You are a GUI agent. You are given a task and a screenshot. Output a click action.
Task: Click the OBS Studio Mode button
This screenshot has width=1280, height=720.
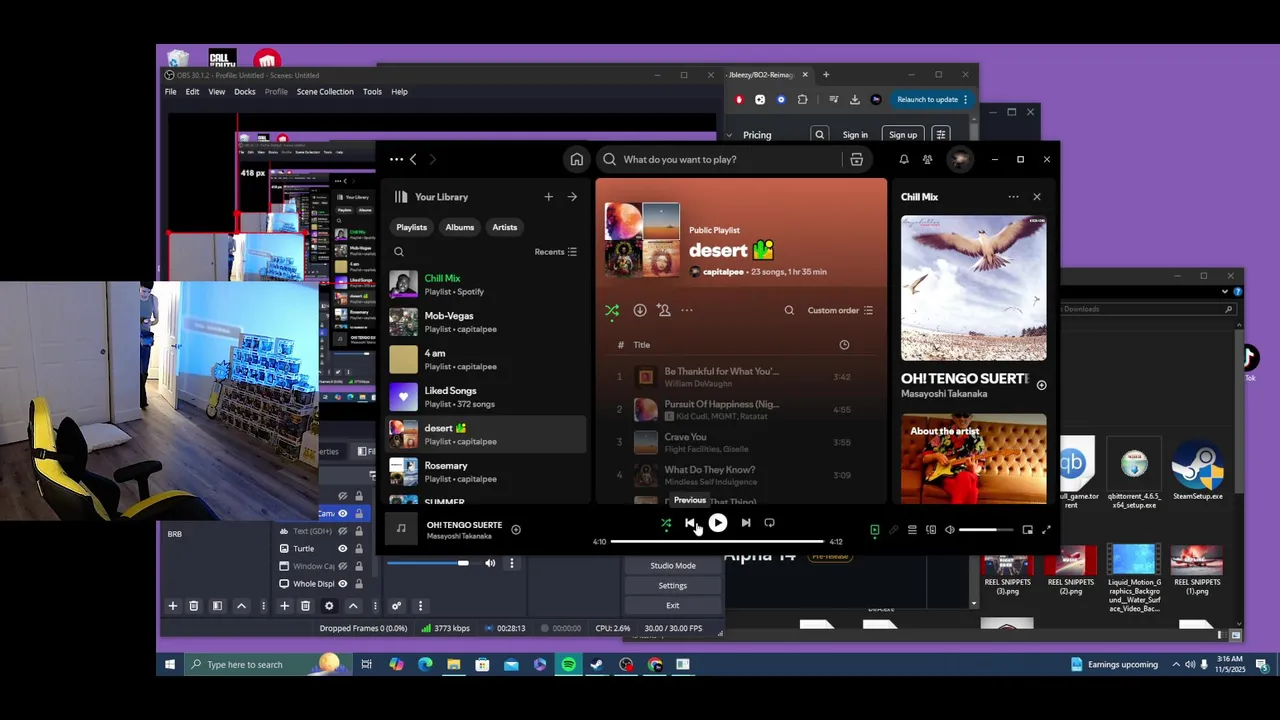pos(673,565)
